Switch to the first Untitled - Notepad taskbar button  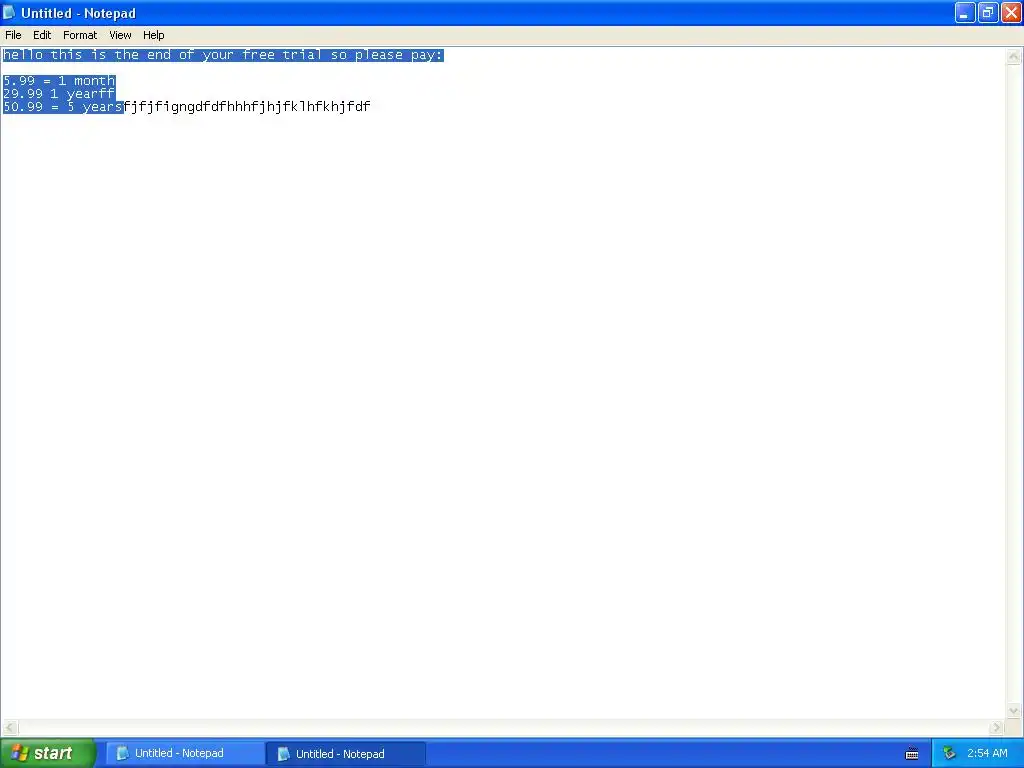(x=185, y=753)
